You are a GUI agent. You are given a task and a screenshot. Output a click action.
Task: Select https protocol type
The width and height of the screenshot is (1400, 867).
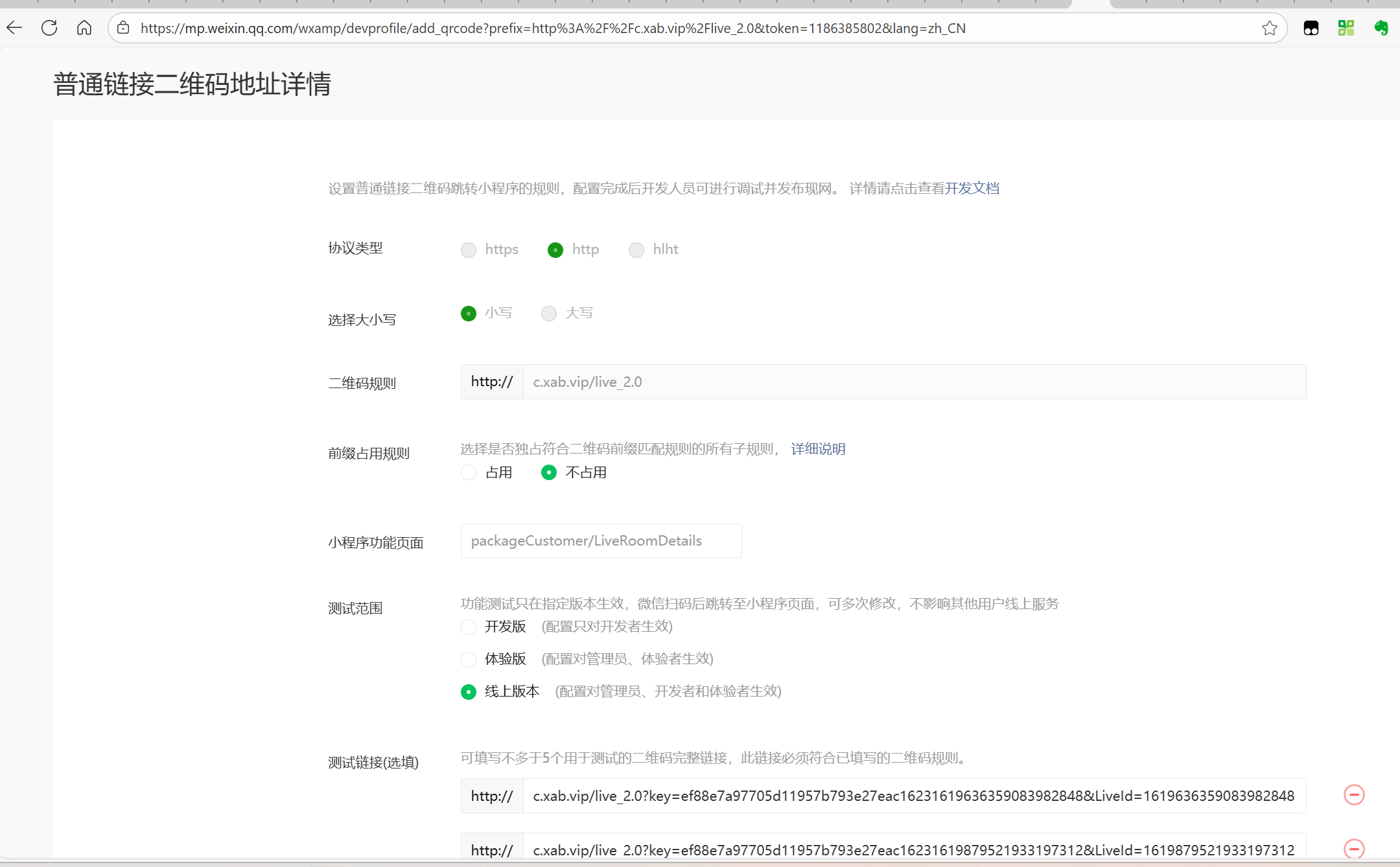pos(469,250)
